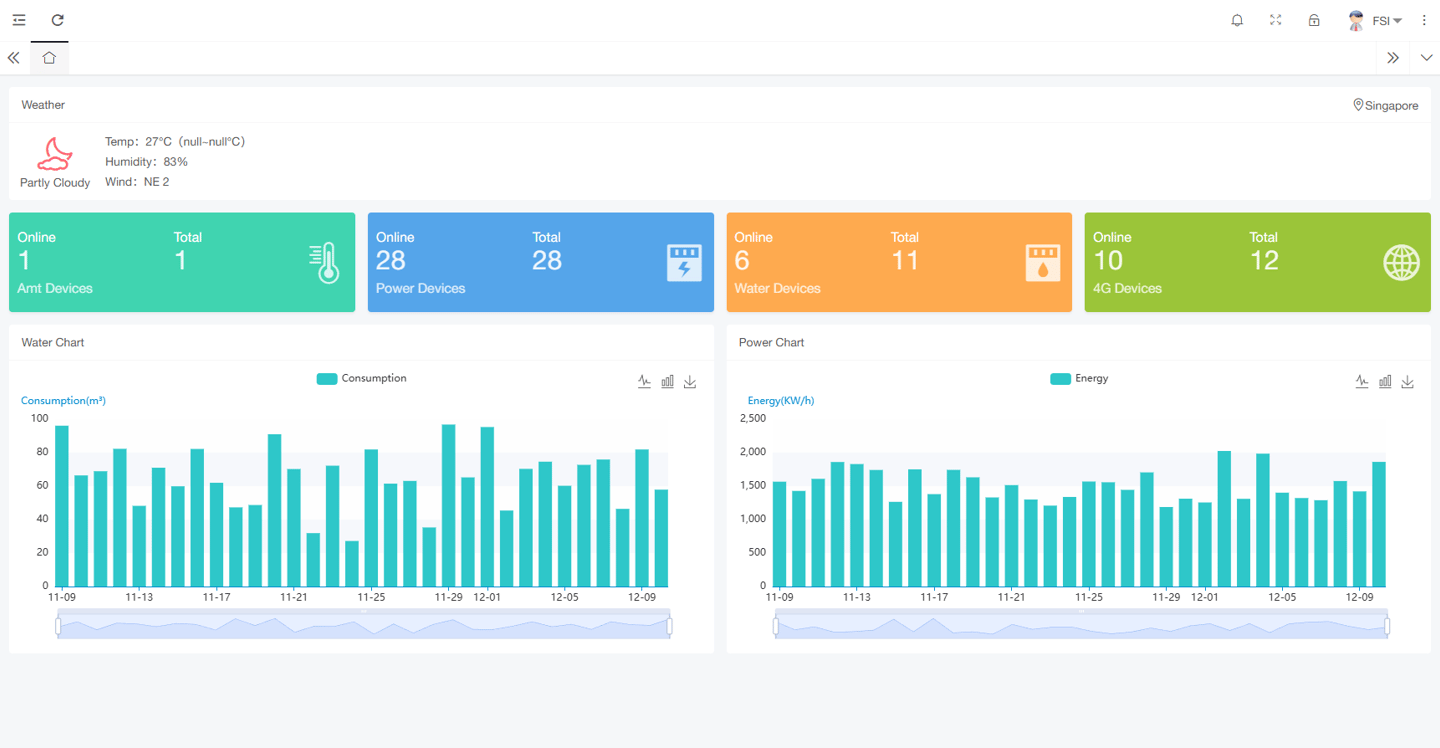Enter fullscreen mode icon

pyautogui.click(x=1276, y=20)
